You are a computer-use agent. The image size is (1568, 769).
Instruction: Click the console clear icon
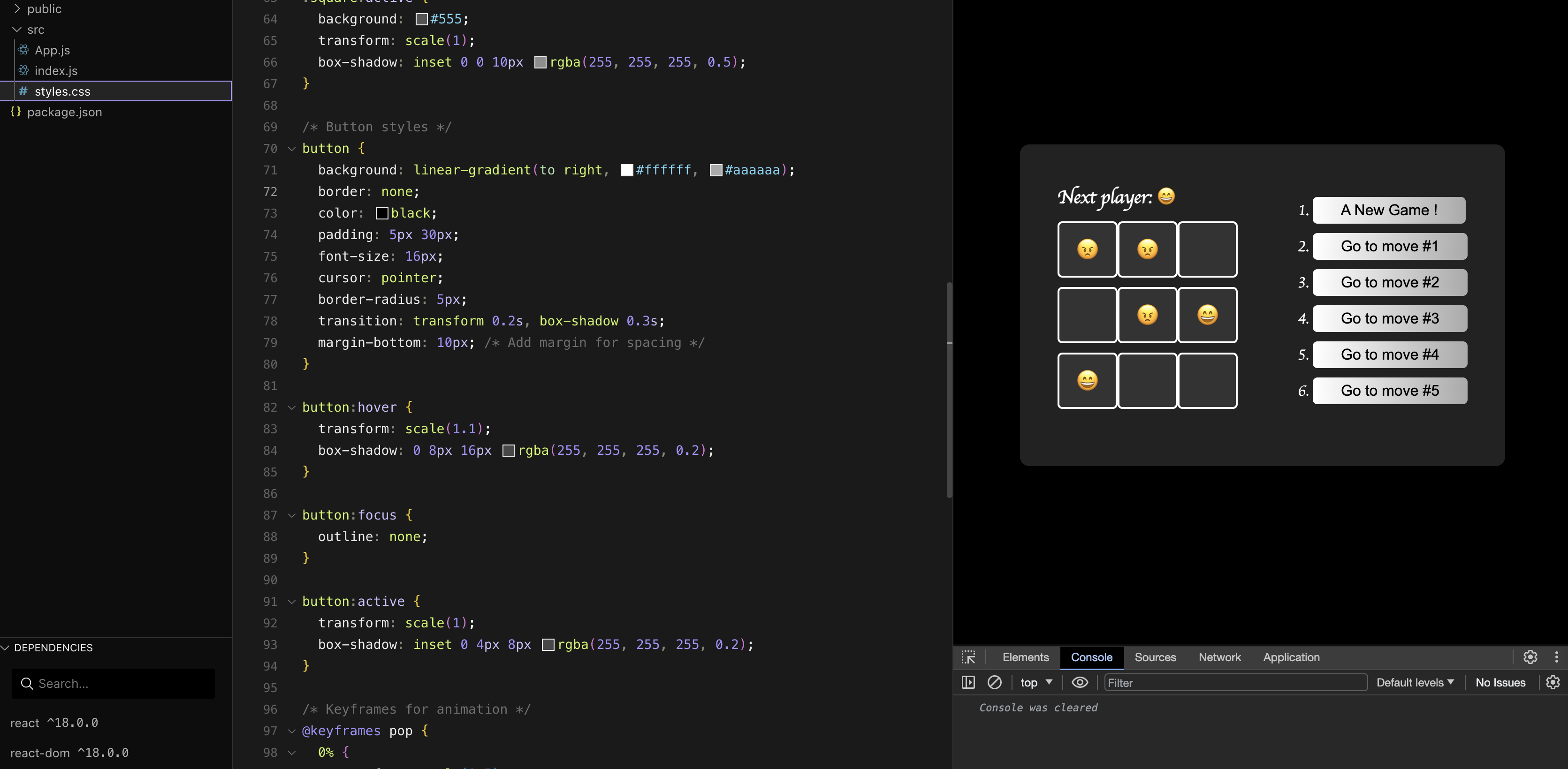click(992, 682)
